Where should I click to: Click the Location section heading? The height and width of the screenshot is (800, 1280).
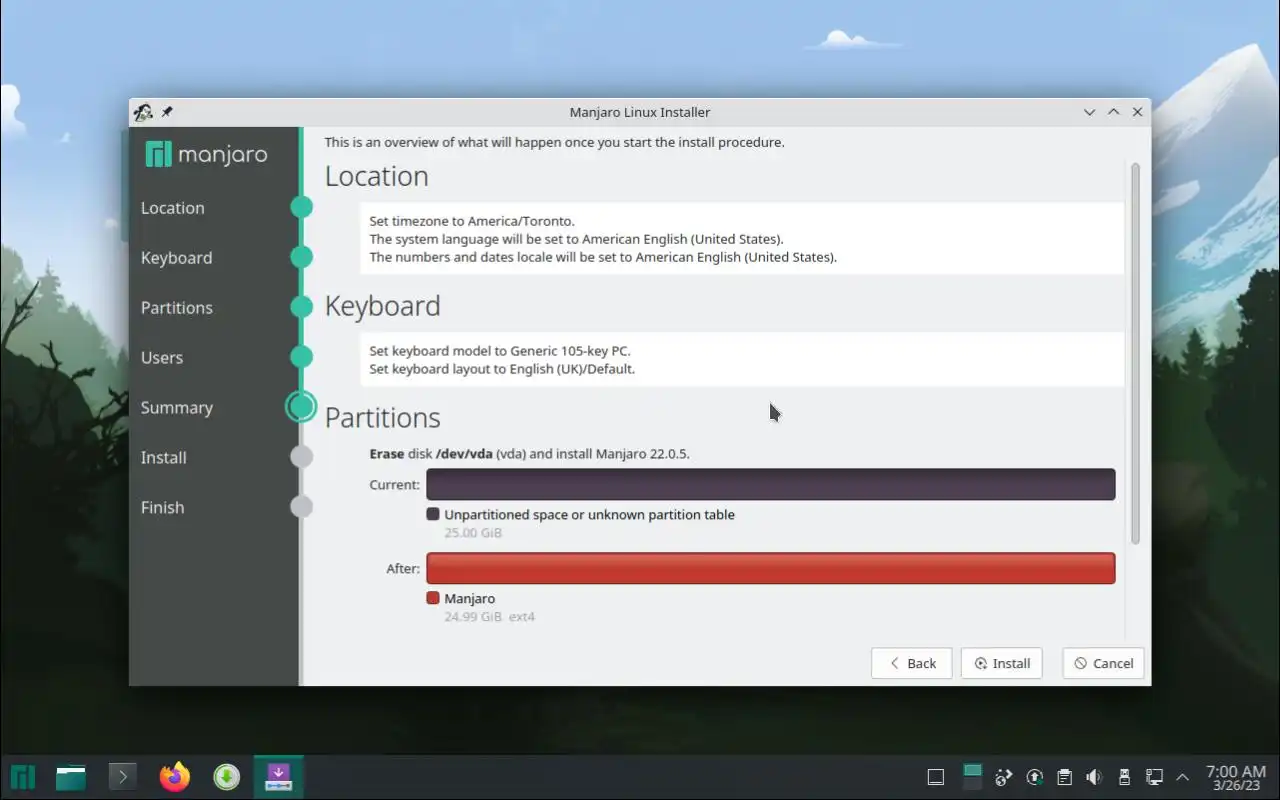tap(376, 176)
